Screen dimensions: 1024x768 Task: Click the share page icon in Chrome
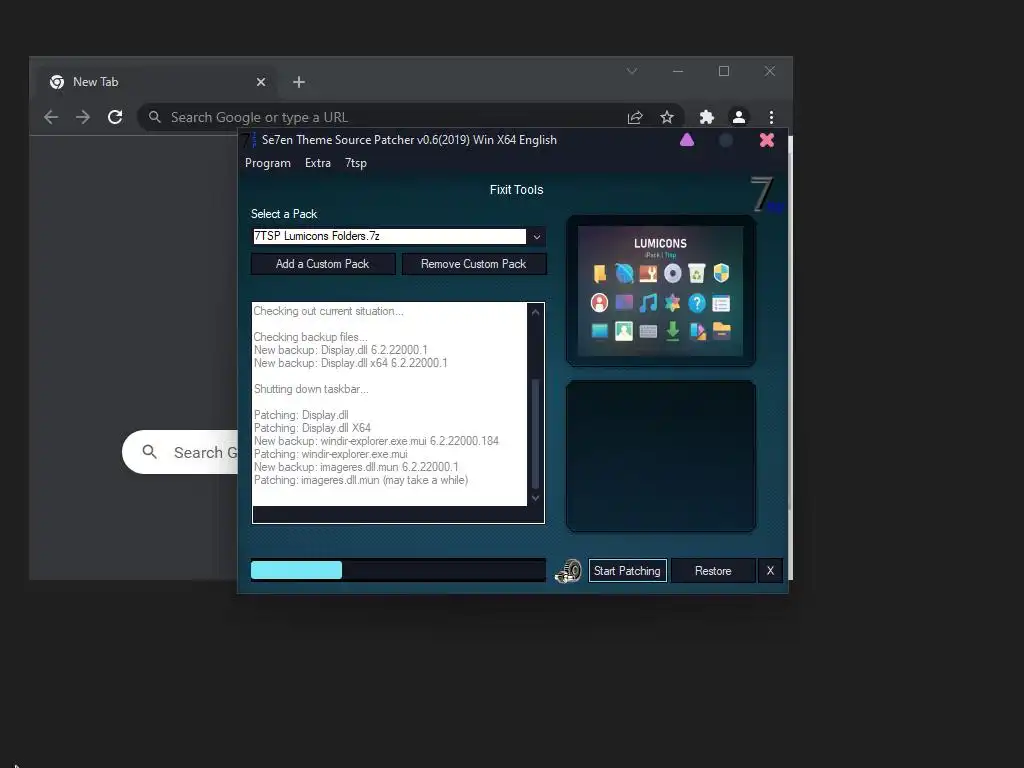635,118
